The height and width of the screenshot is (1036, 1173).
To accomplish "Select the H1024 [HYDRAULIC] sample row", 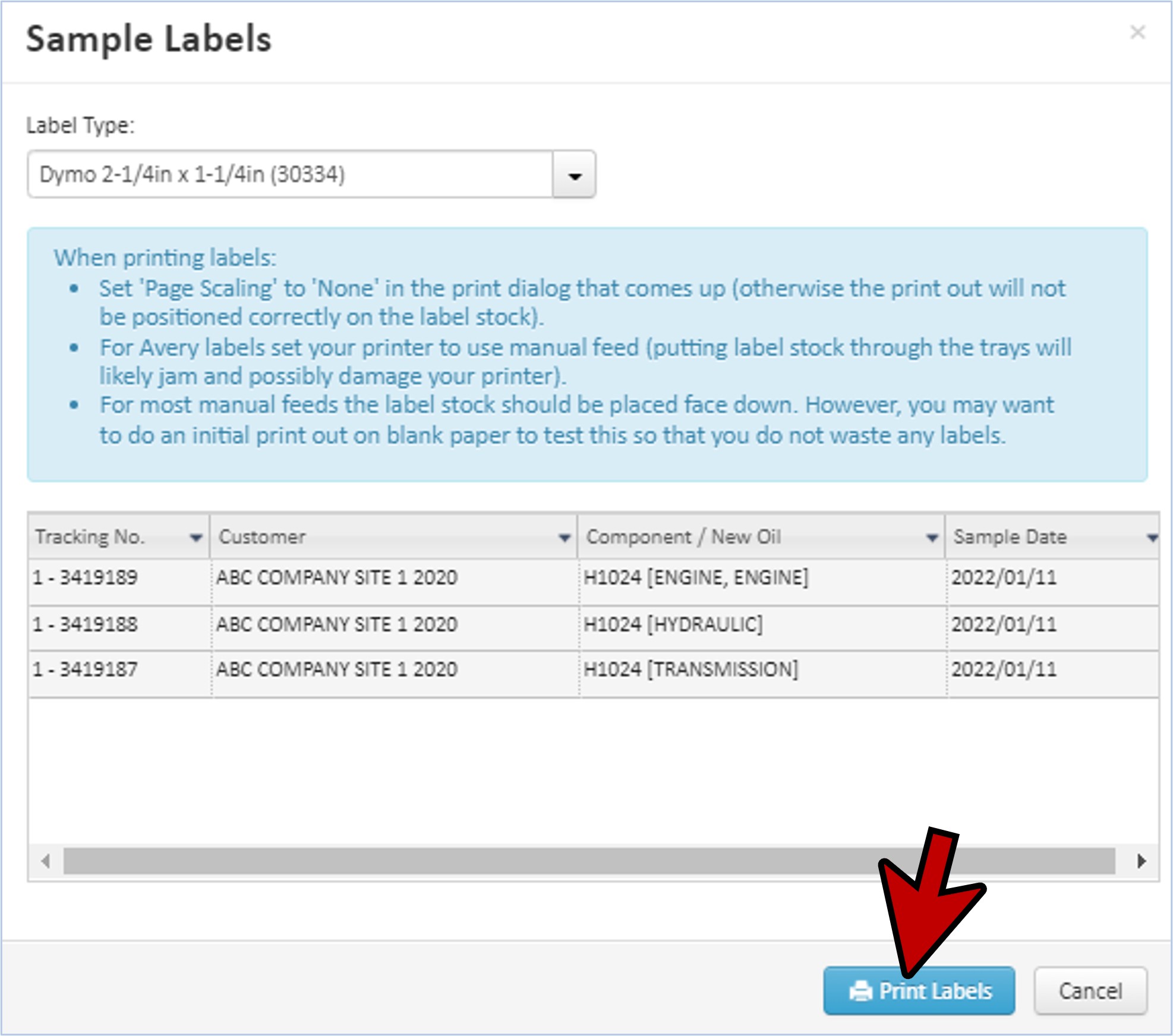I will click(673, 625).
